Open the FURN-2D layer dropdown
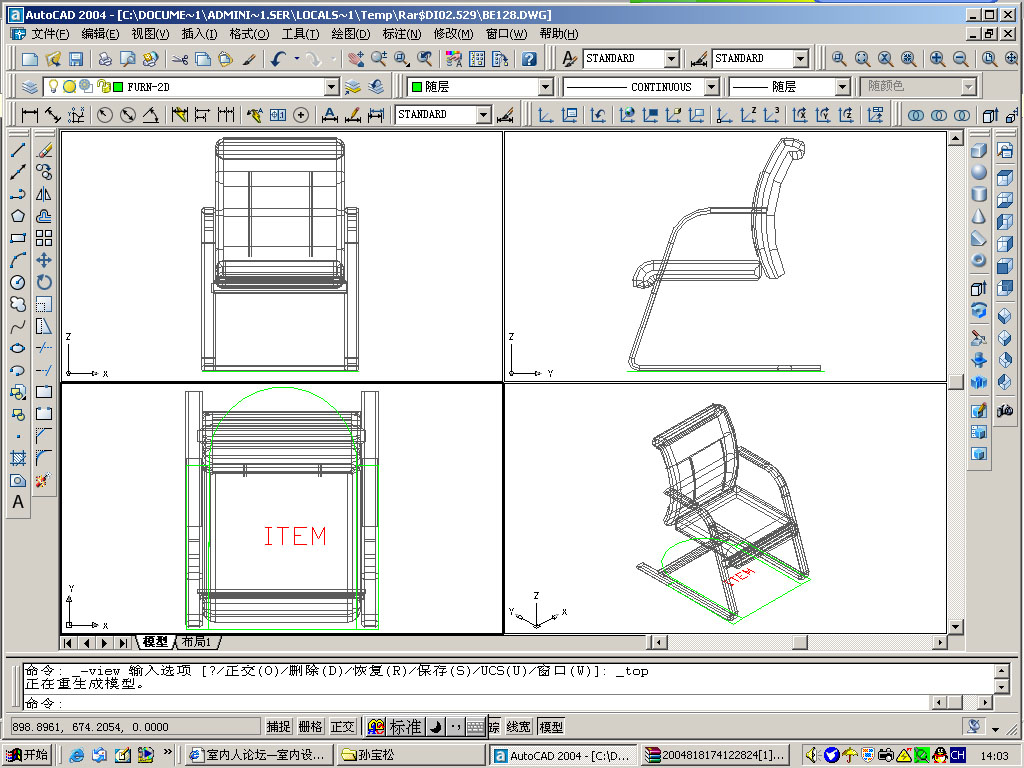Image resolution: width=1024 pixels, height=768 pixels. pos(332,88)
